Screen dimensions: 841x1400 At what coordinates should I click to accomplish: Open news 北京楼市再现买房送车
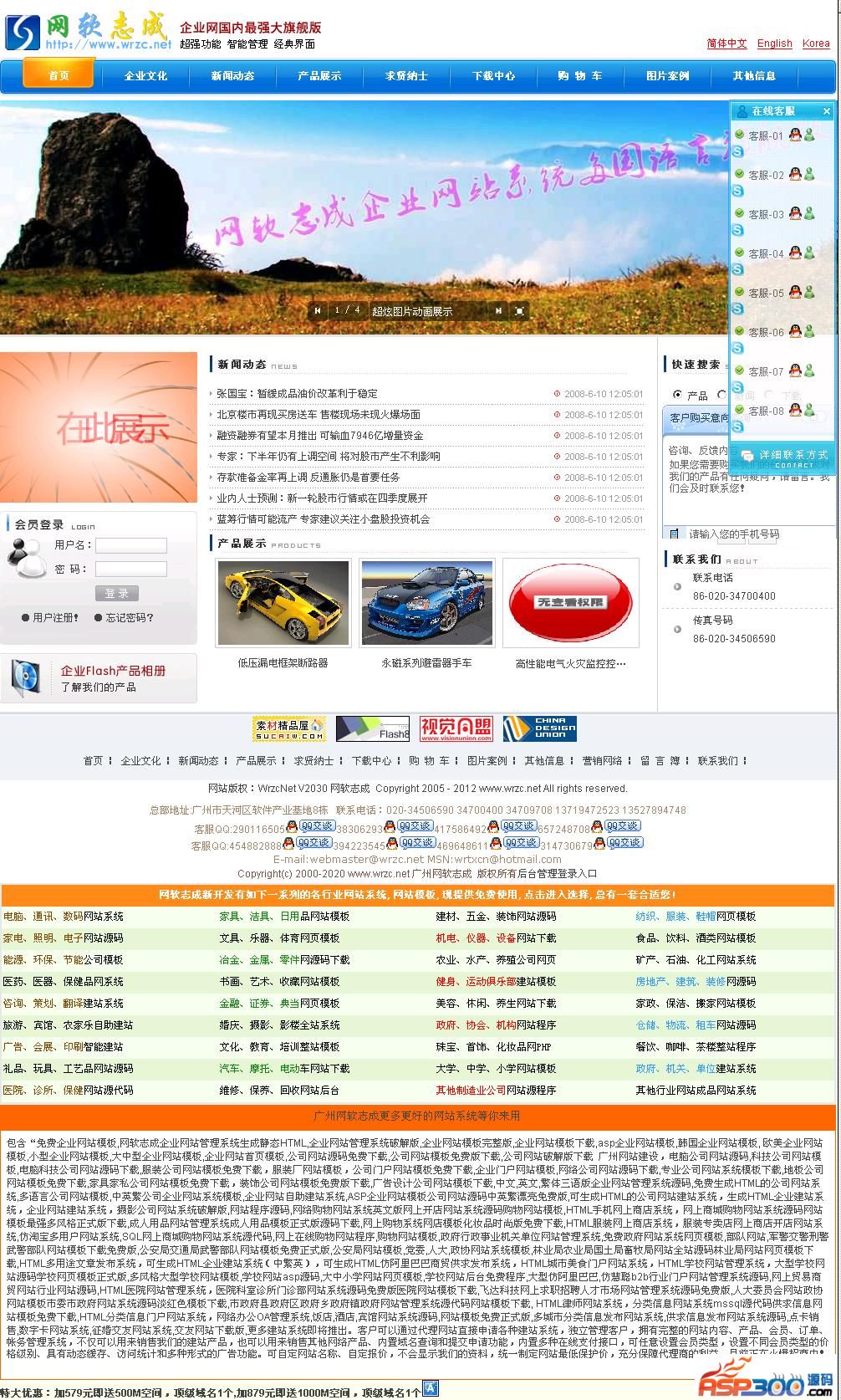pos(319,414)
